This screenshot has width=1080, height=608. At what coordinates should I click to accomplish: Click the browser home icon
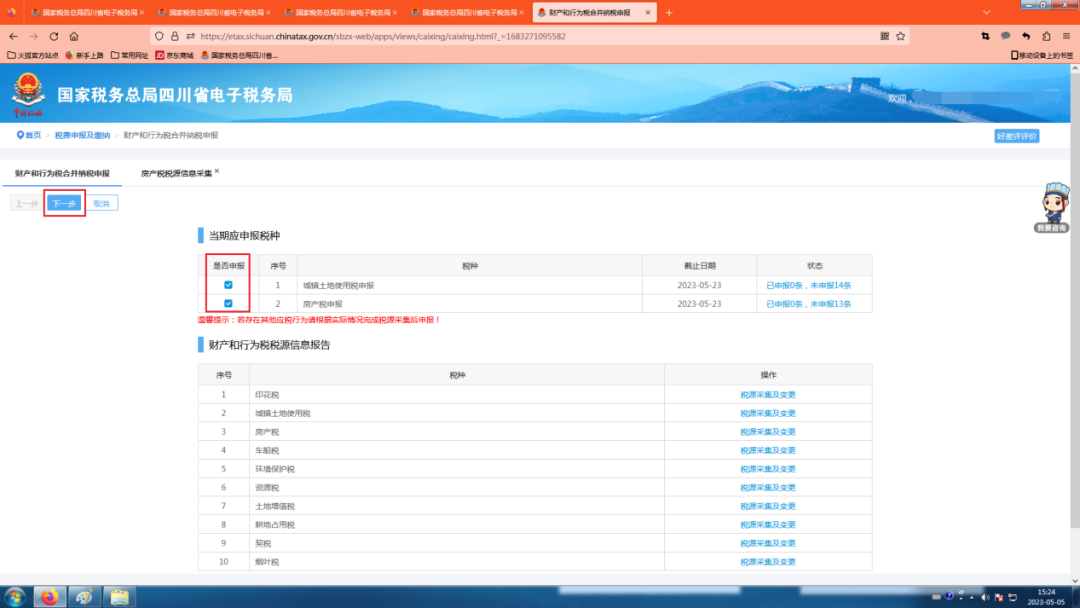74,36
